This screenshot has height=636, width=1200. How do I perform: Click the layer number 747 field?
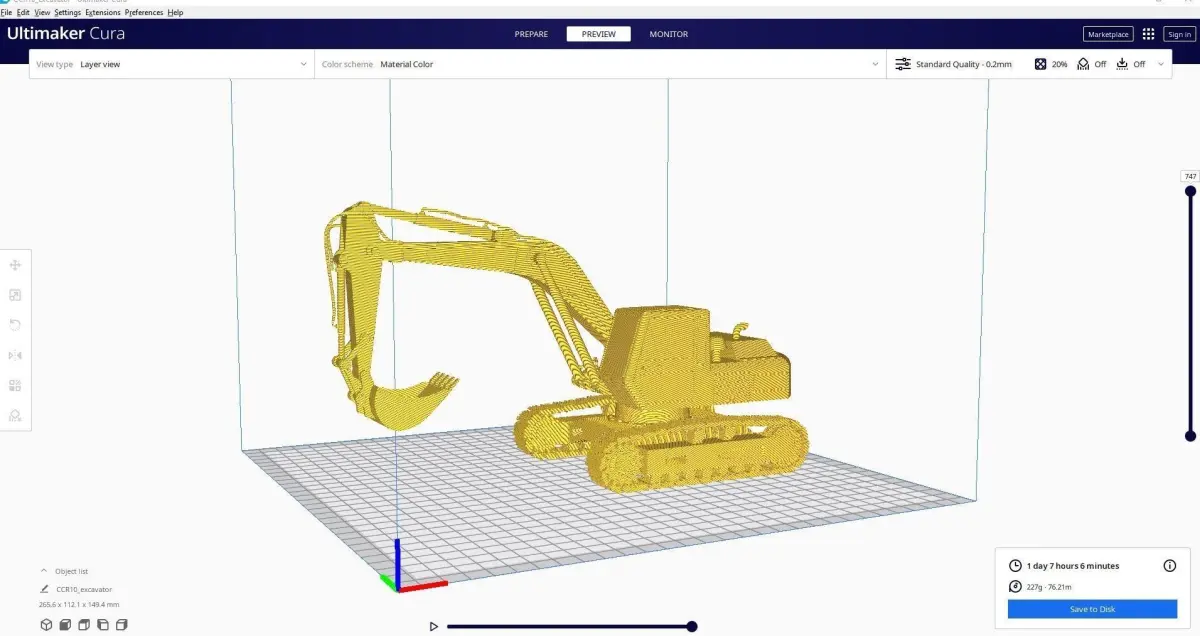pos(1190,176)
